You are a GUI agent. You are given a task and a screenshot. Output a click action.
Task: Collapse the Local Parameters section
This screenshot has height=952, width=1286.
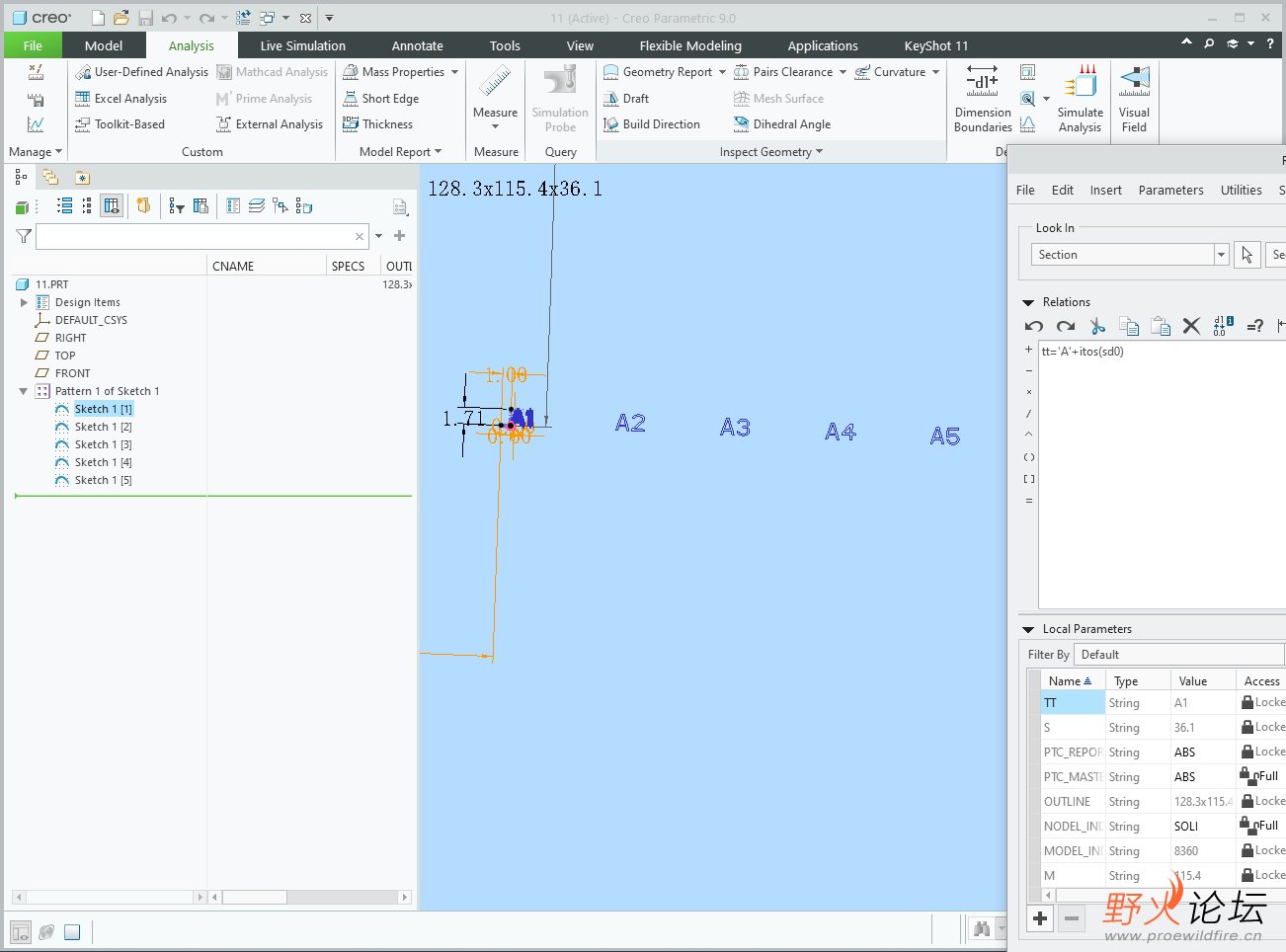(x=1027, y=629)
